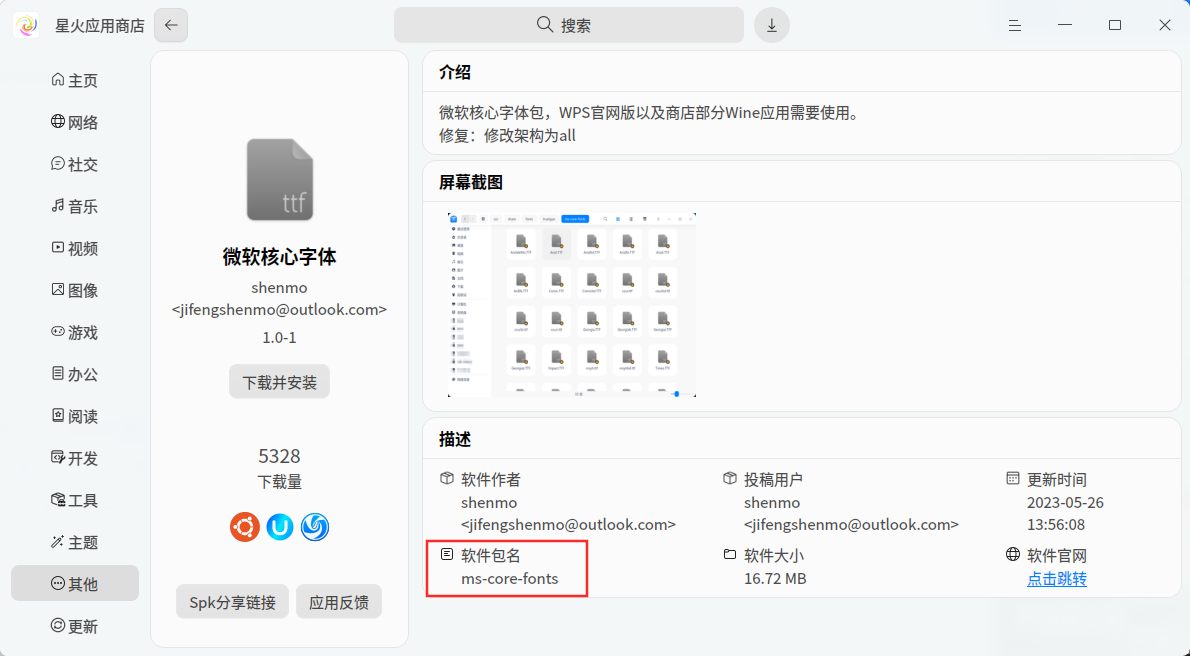The image size is (1190, 656).
Task: Open the 网络 network category
Action: (x=74, y=122)
